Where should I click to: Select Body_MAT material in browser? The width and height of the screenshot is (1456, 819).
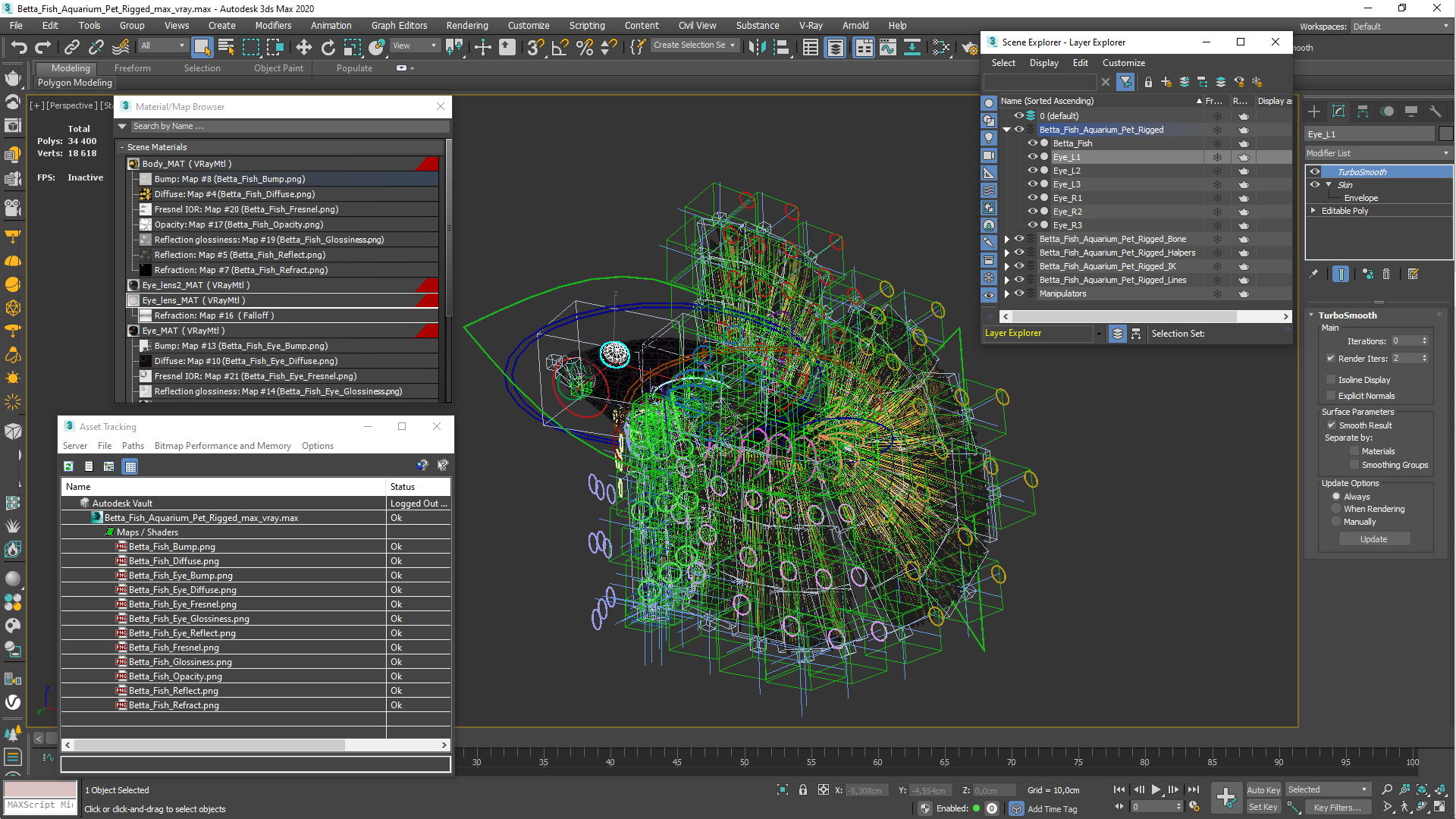click(x=283, y=164)
